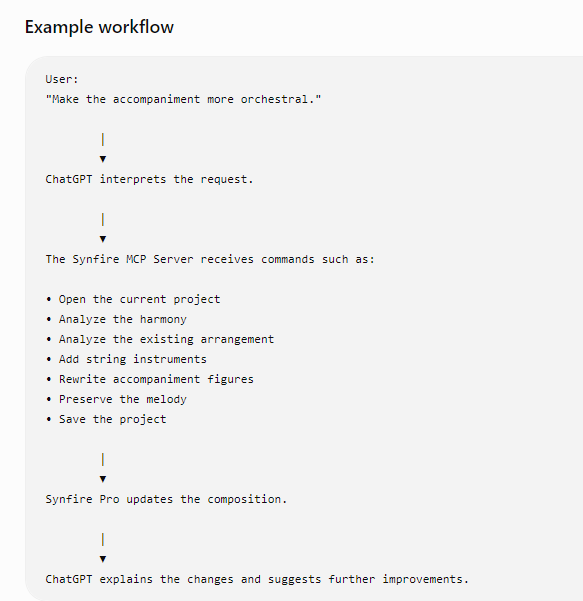Screen dimensions: 583x601
Task: Click 'ChatGPT interprets the request.' line
Action: click(x=149, y=179)
